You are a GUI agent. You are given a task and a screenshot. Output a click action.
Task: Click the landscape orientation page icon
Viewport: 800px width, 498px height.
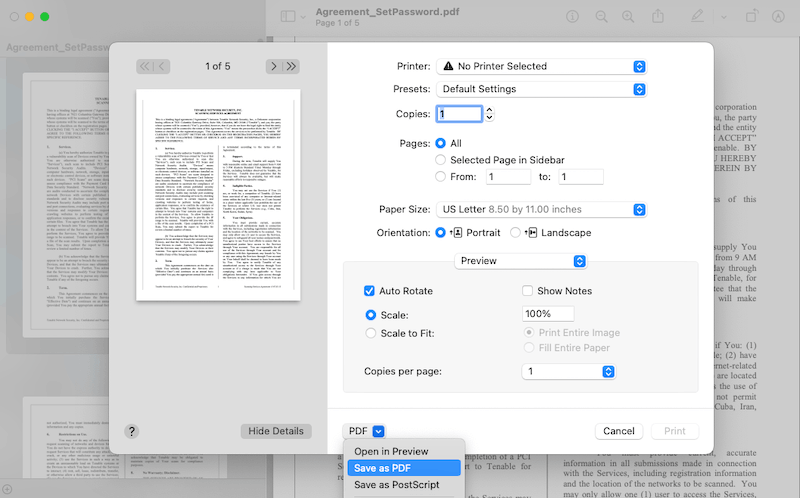pos(531,233)
